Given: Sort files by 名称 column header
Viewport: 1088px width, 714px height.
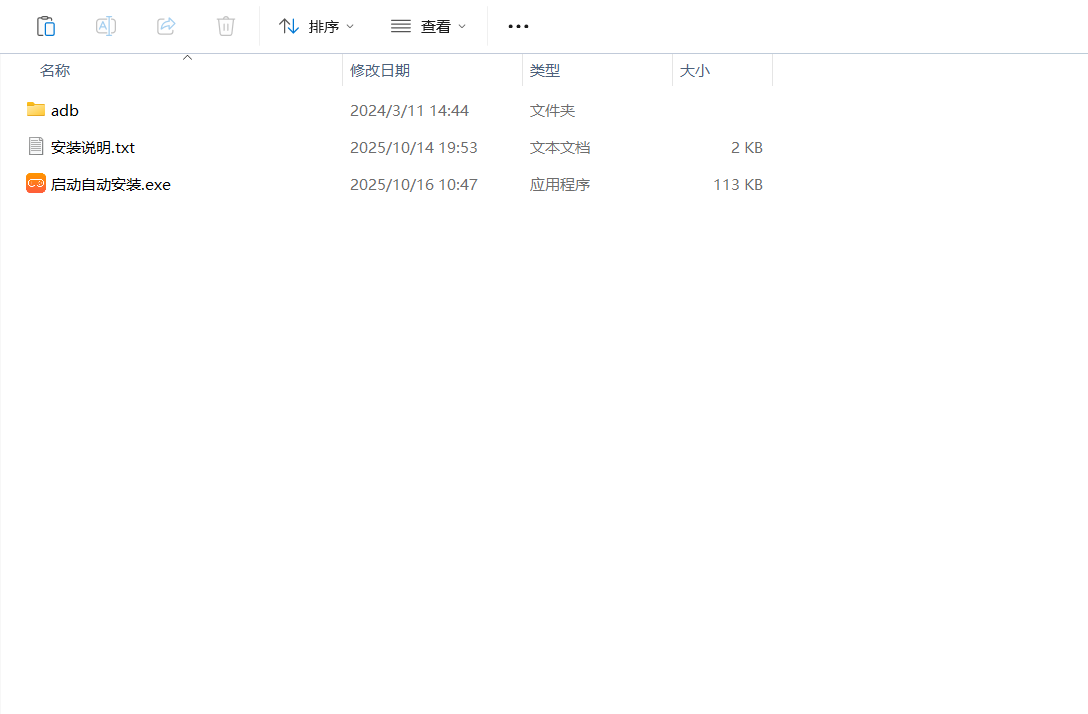Looking at the screenshot, I should coord(55,71).
